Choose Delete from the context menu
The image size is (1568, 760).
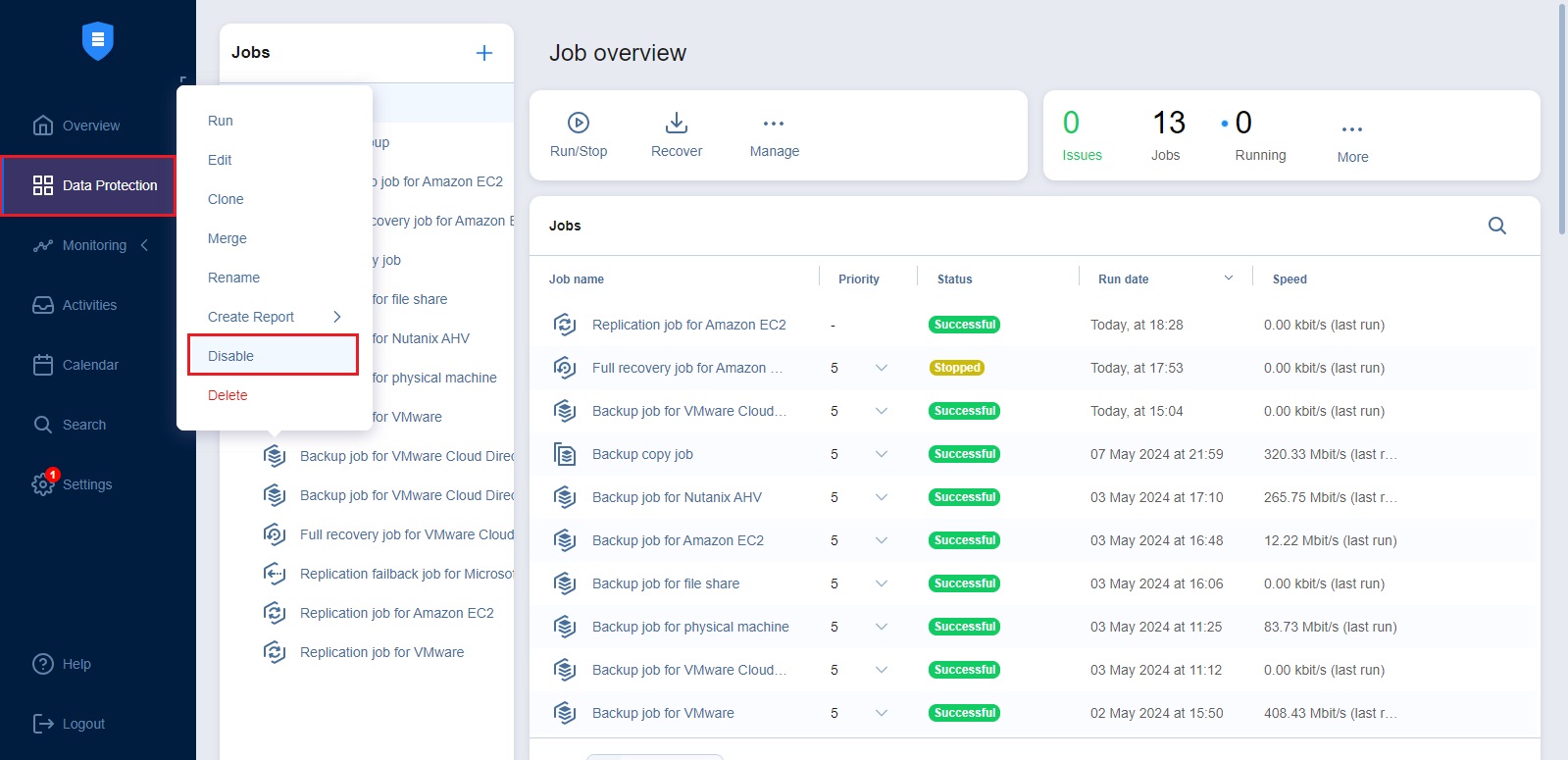pyautogui.click(x=228, y=395)
